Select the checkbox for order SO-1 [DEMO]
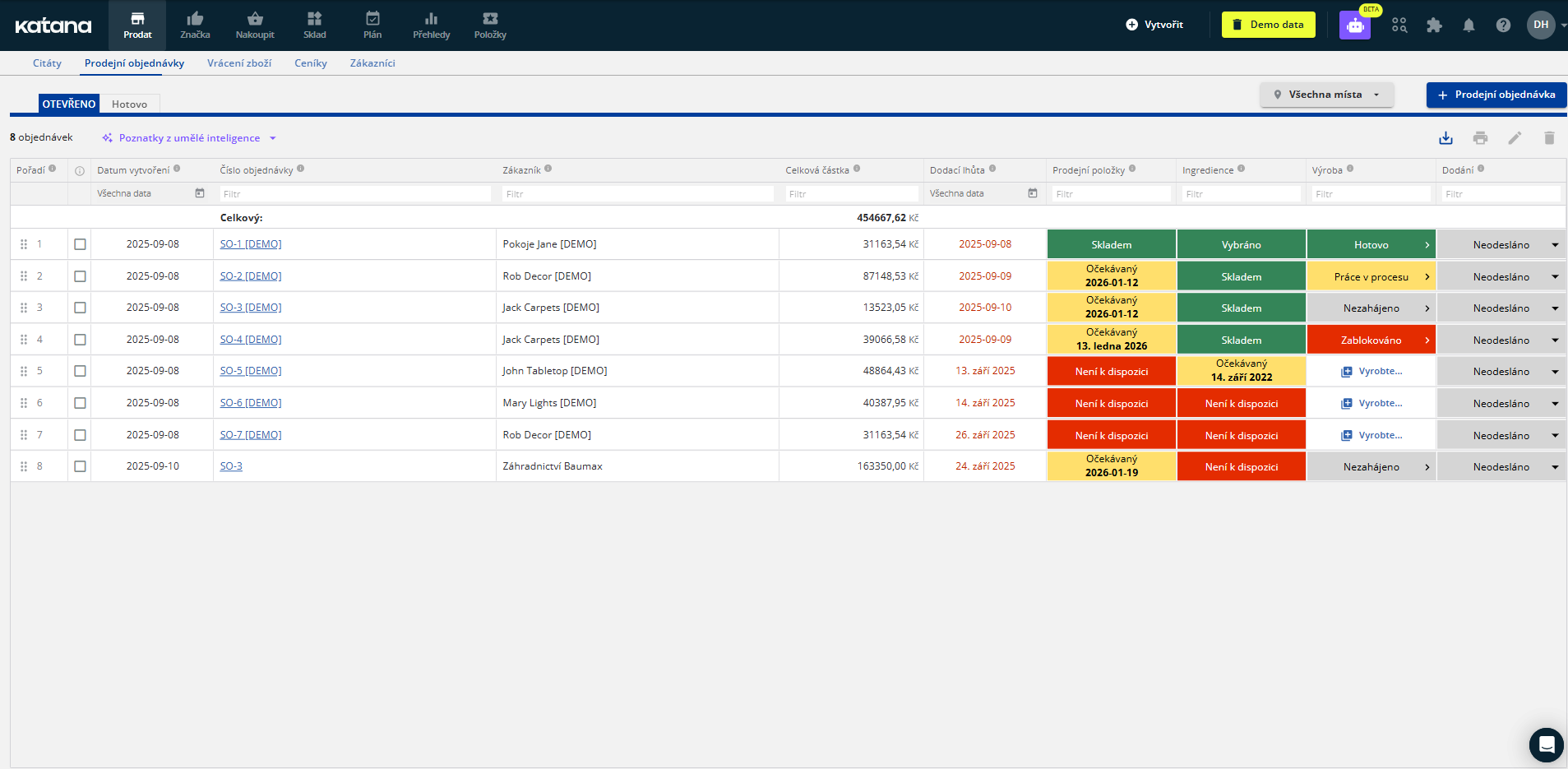The image size is (1568, 769). [80, 244]
